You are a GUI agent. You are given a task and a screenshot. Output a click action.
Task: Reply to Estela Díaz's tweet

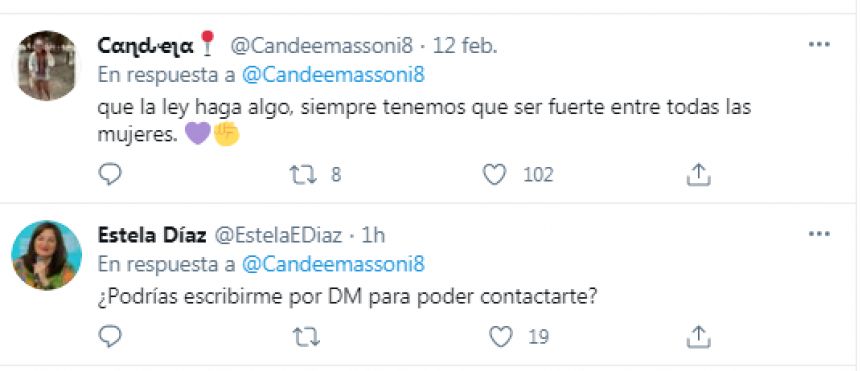point(110,336)
